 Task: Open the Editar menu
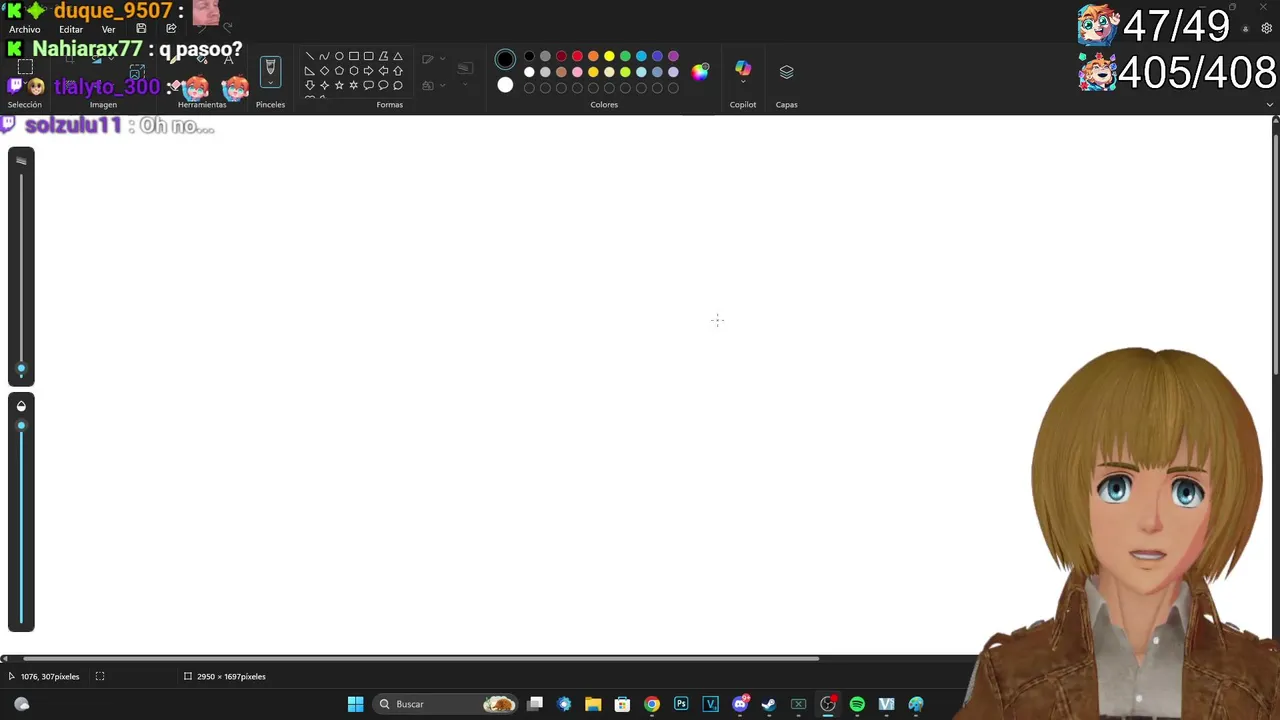pyautogui.click(x=71, y=29)
